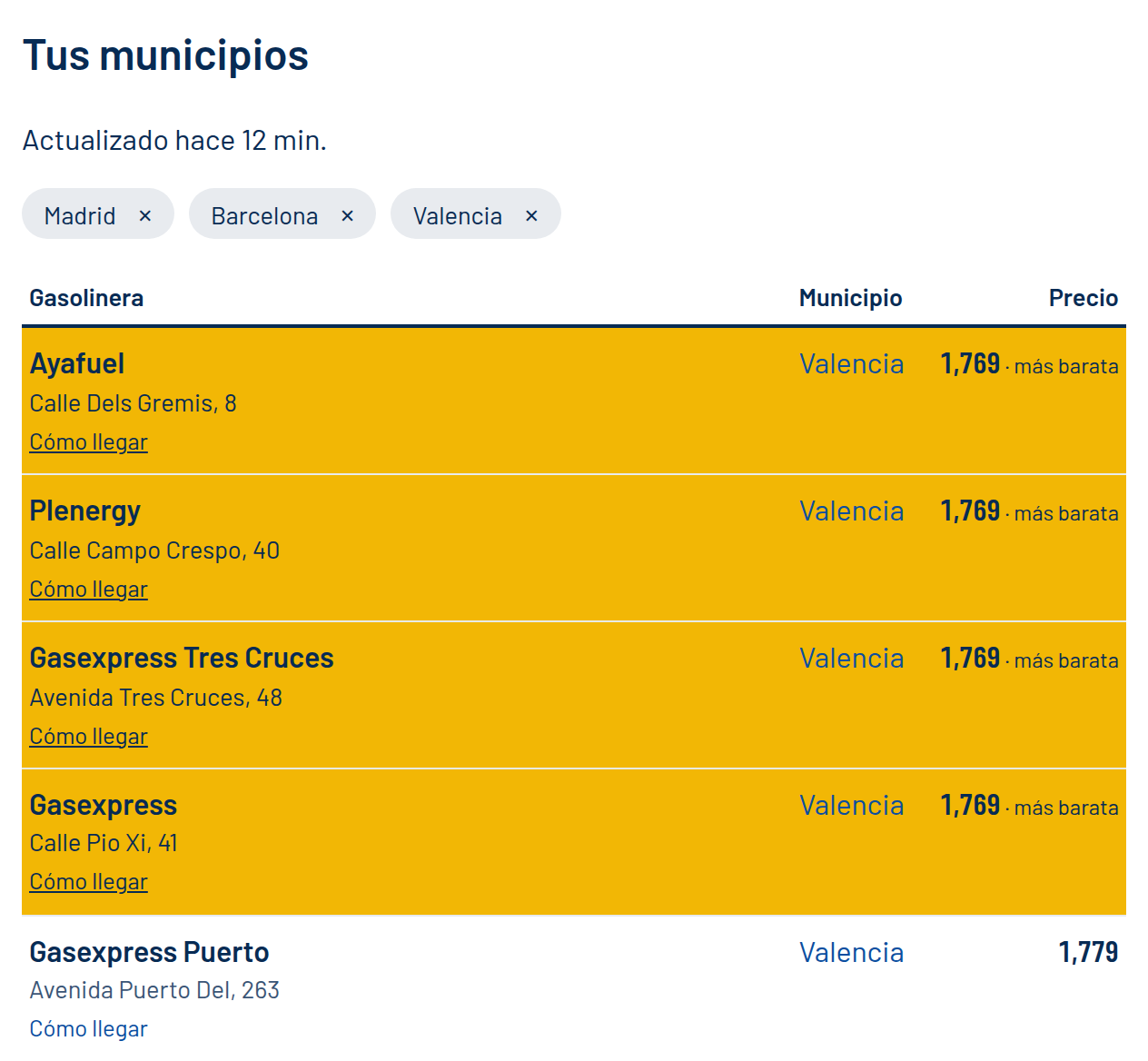This screenshot has width=1148, height=1061.
Task: Click the Valencia municipality chip label
Action: (x=457, y=215)
